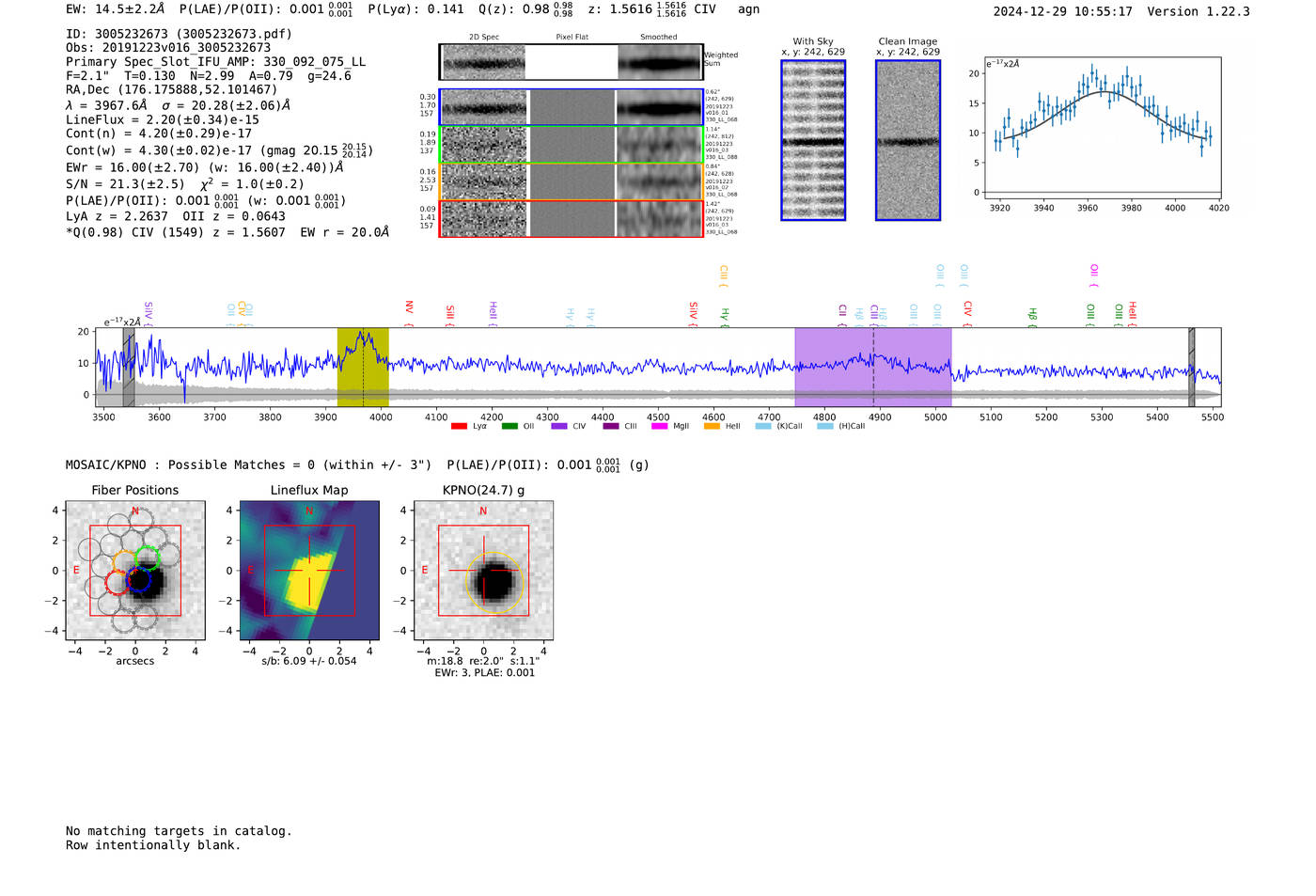The image size is (1316, 896).
Task: Click the green OII legend swatch
Action: (x=509, y=426)
